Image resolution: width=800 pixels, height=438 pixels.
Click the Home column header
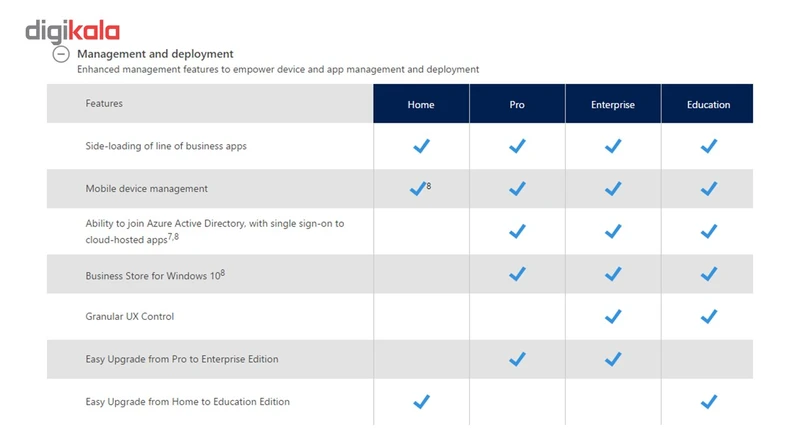[x=421, y=104]
